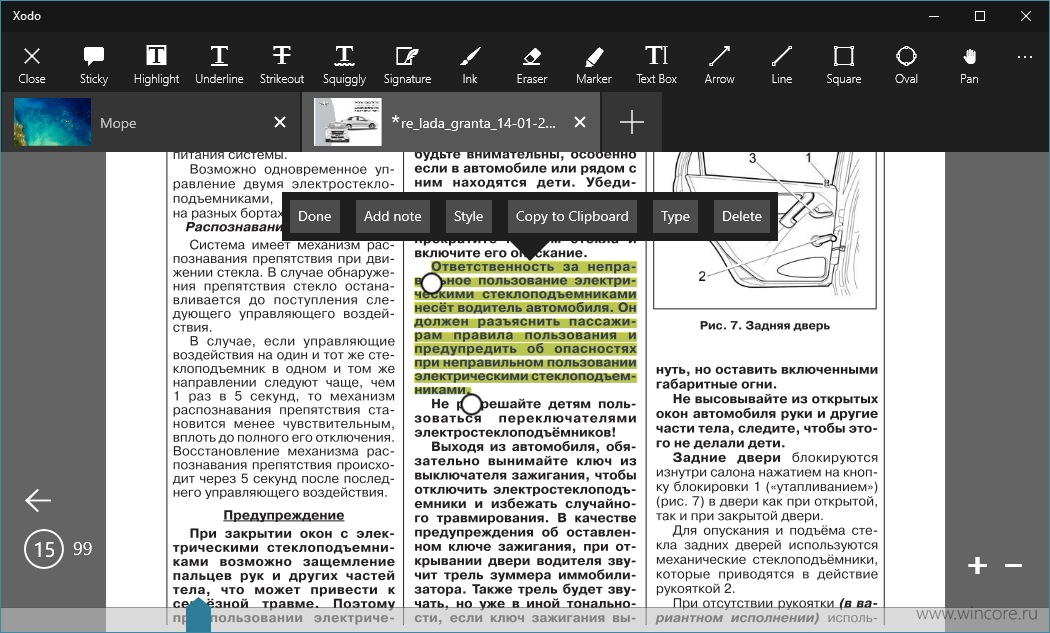Select the Ink drawing tool
The width and height of the screenshot is (1050, 633).
point(469,65)
